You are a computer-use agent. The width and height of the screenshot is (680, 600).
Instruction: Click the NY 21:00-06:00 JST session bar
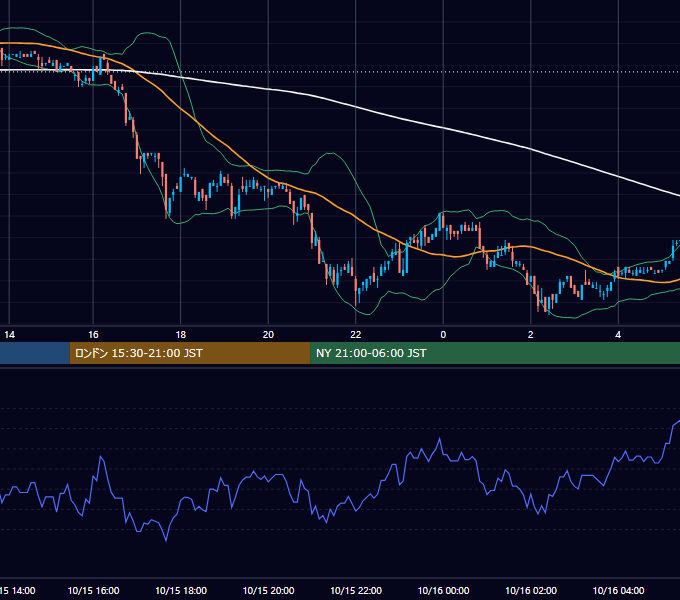(495, 353)
